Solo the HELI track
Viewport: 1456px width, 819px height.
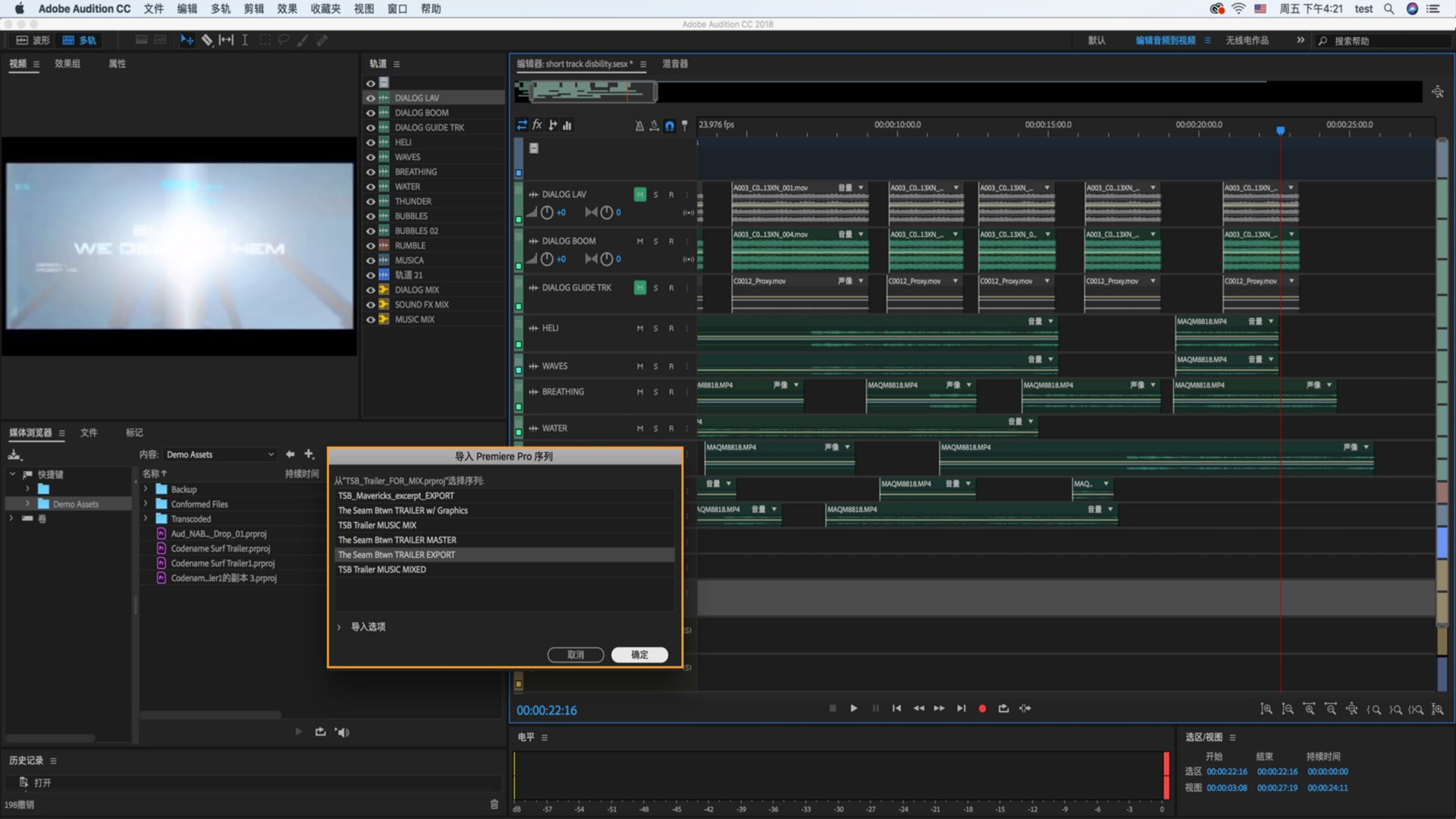tap(655, 328)
